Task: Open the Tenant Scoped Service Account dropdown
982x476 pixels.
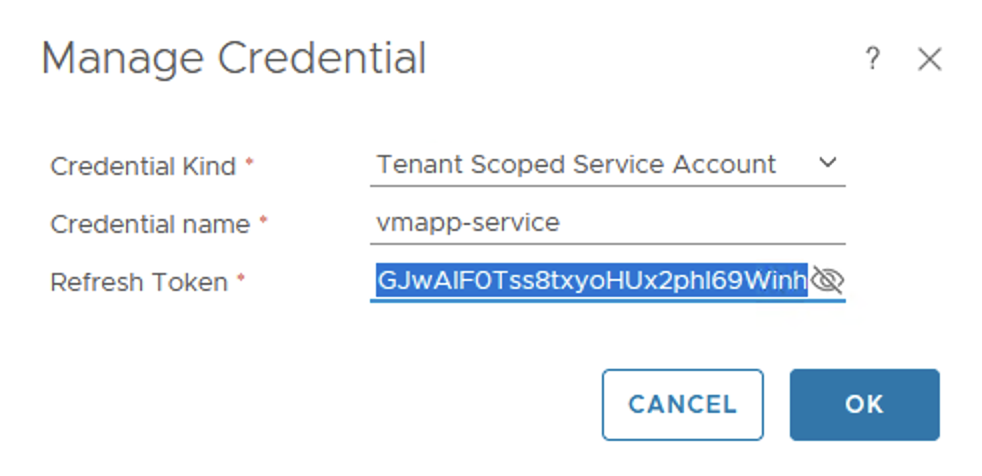Action: [576, 164]
